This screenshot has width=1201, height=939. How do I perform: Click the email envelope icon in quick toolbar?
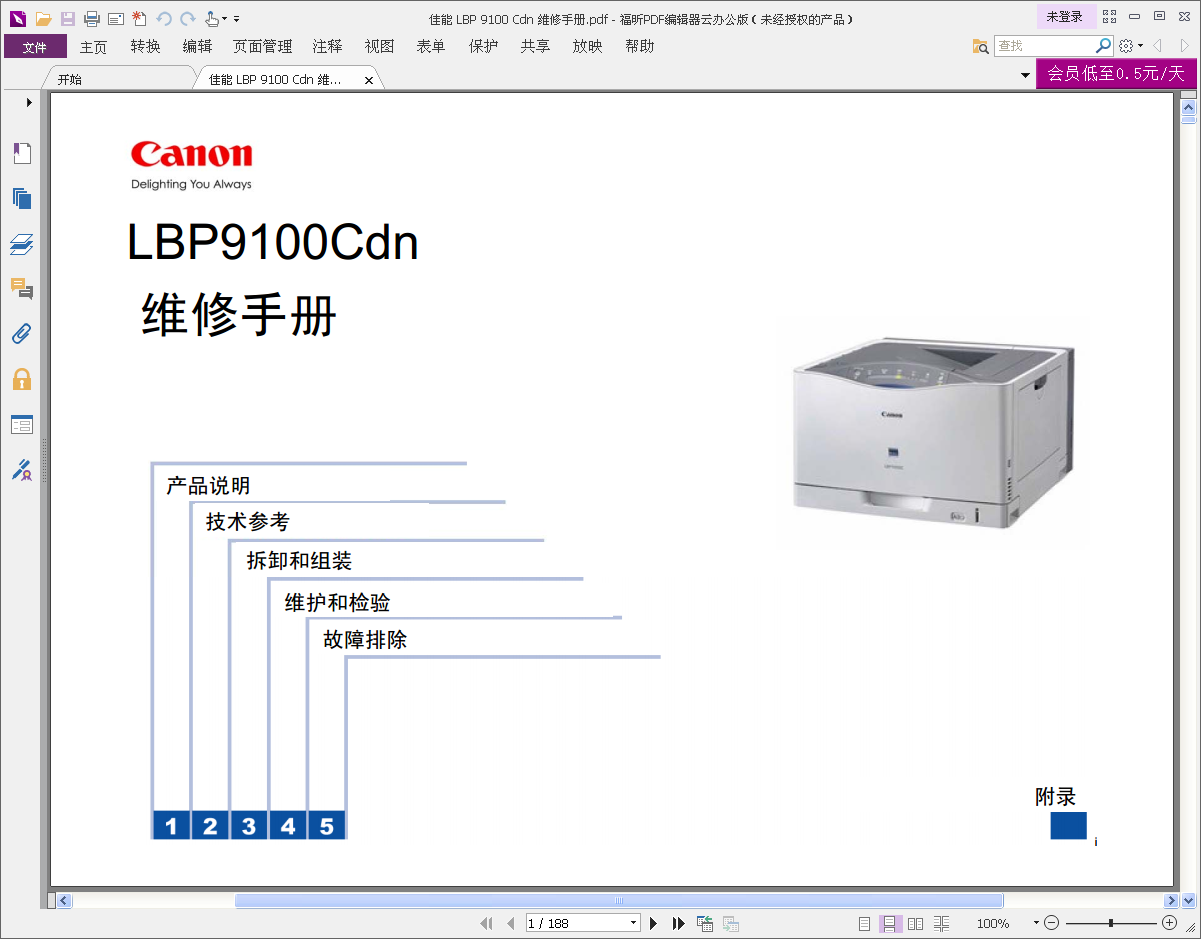115,18
